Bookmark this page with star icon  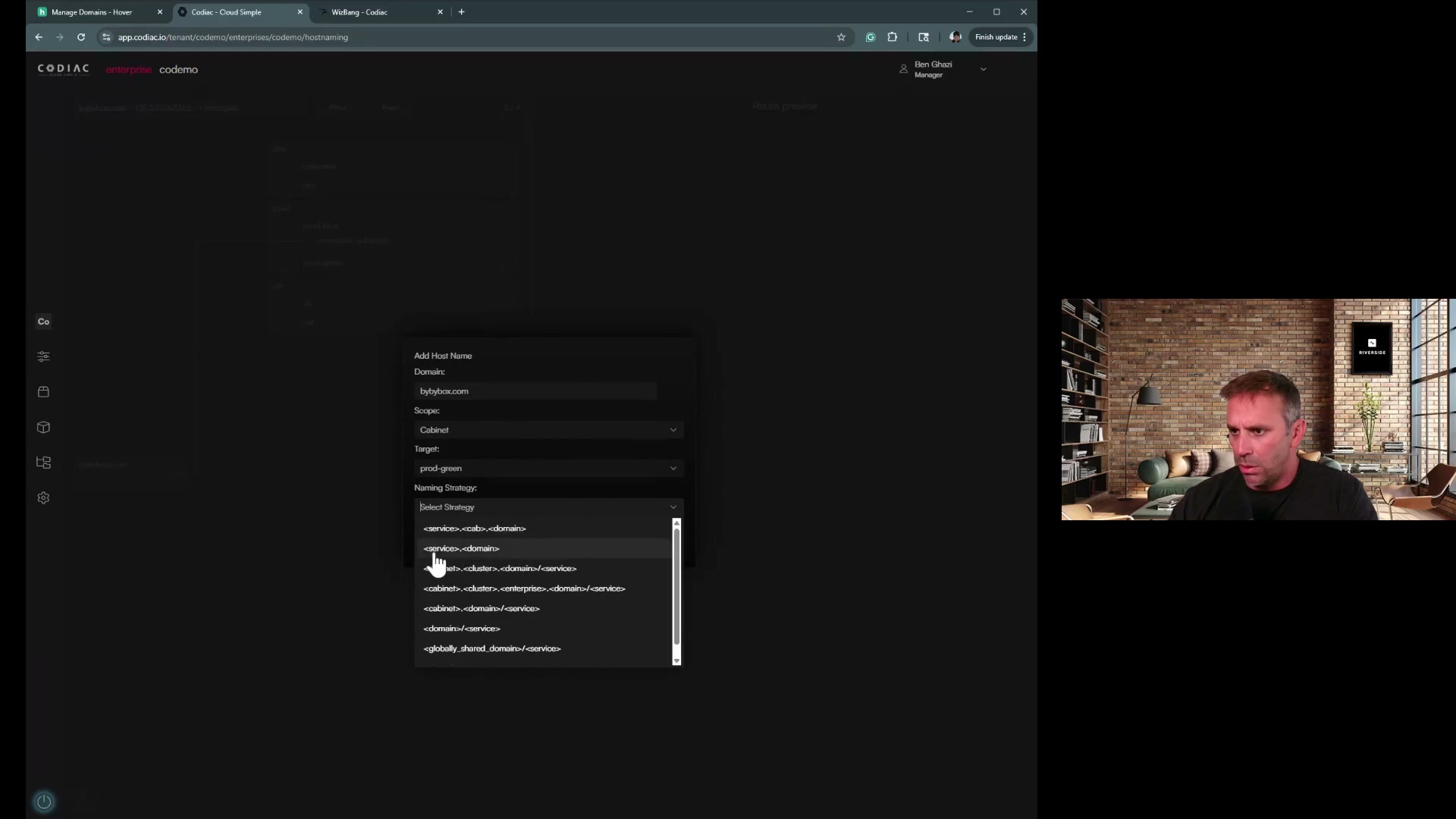click(841, 37)
